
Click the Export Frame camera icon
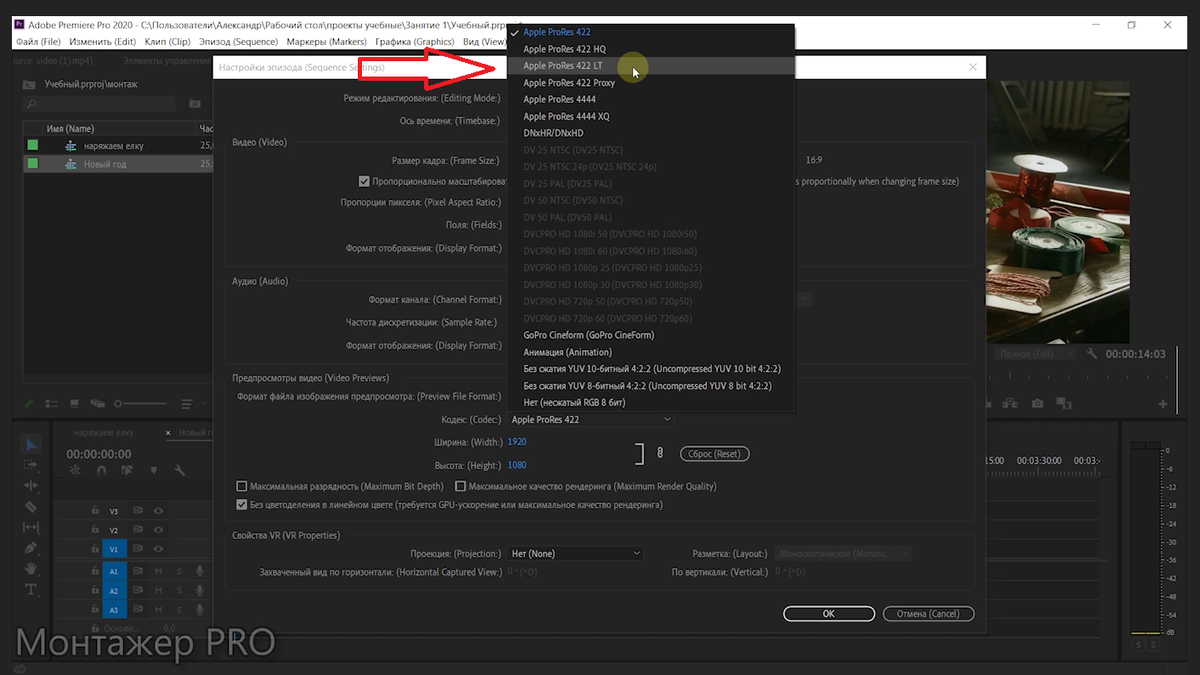1038,404
